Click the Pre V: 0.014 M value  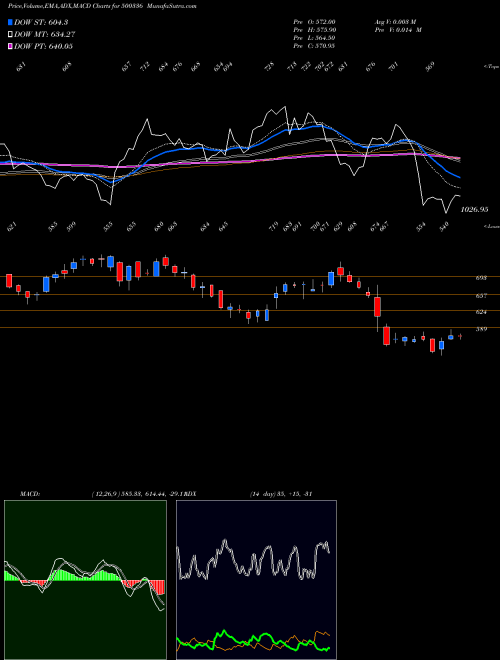point(398,30)
